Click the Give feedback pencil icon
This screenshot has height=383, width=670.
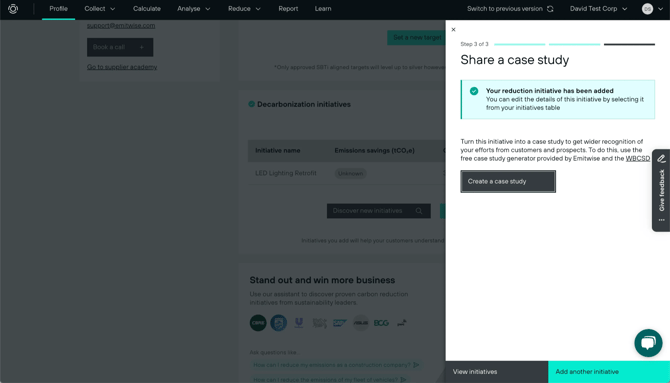pos(661,159)
